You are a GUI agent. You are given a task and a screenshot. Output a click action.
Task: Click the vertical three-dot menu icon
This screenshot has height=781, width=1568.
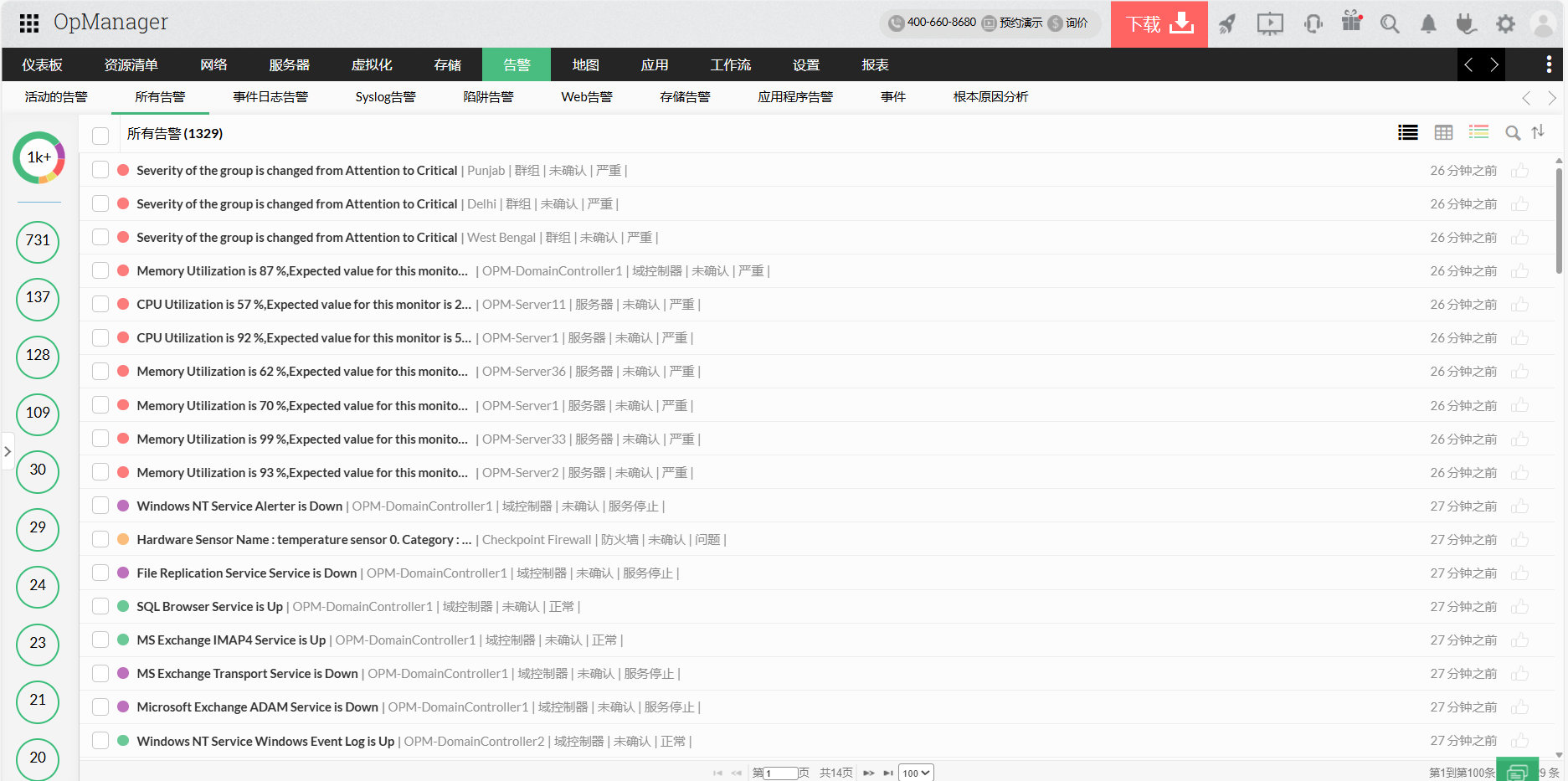tap(1549, 64)
